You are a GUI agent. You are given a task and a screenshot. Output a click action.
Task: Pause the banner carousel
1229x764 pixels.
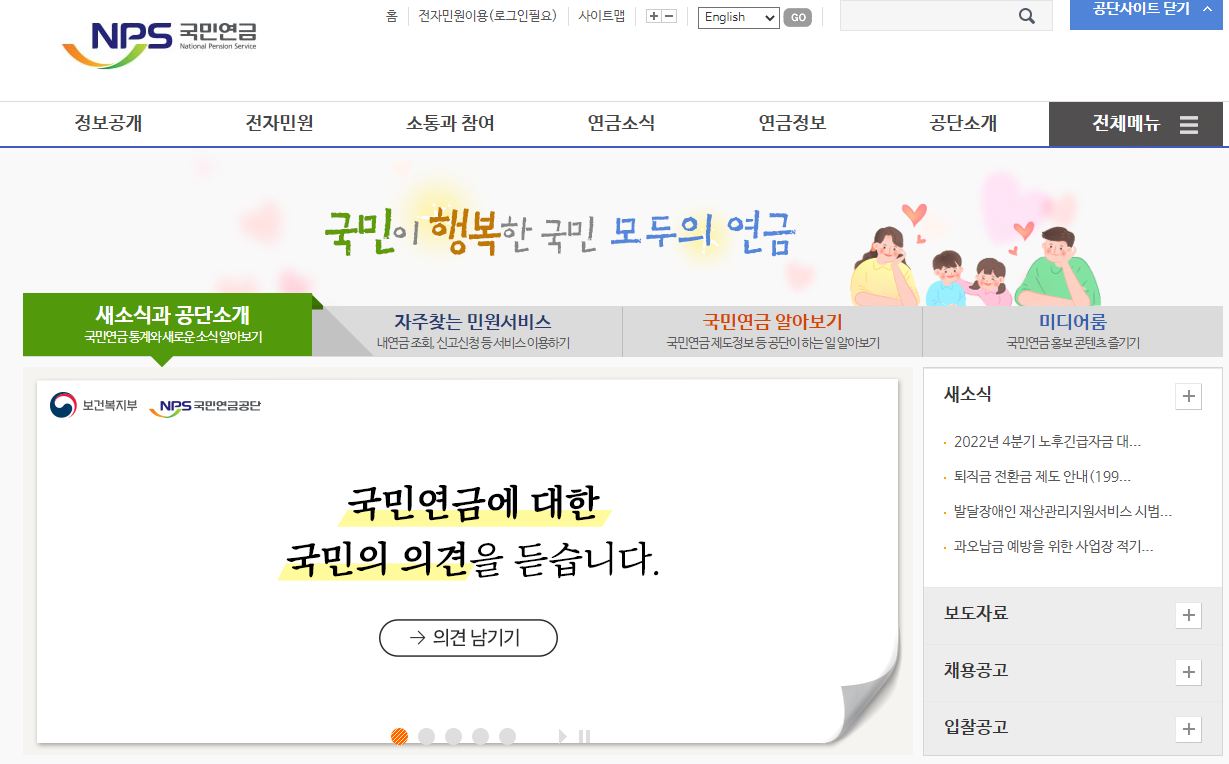[x=584, y=737]
